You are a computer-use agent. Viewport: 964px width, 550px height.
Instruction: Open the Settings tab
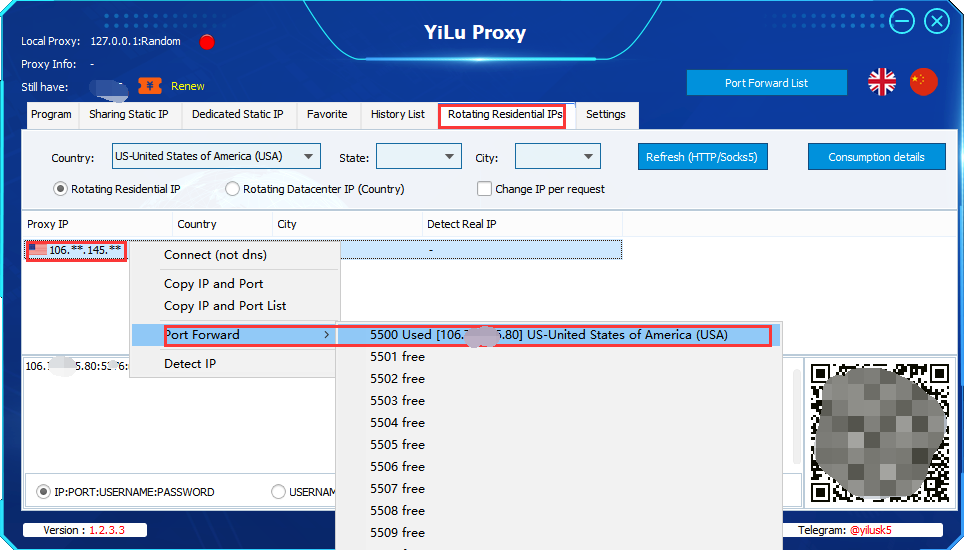tap(606, 114)
